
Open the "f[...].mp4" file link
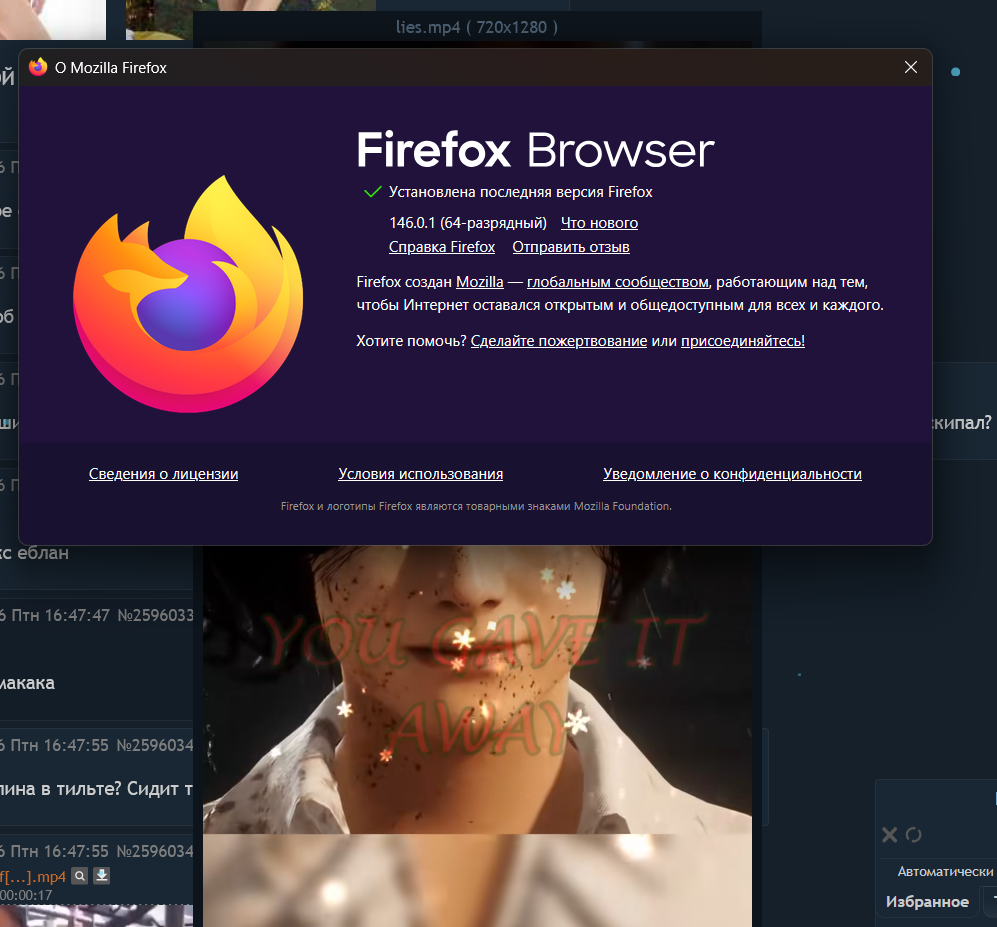(x=33, y=877)
